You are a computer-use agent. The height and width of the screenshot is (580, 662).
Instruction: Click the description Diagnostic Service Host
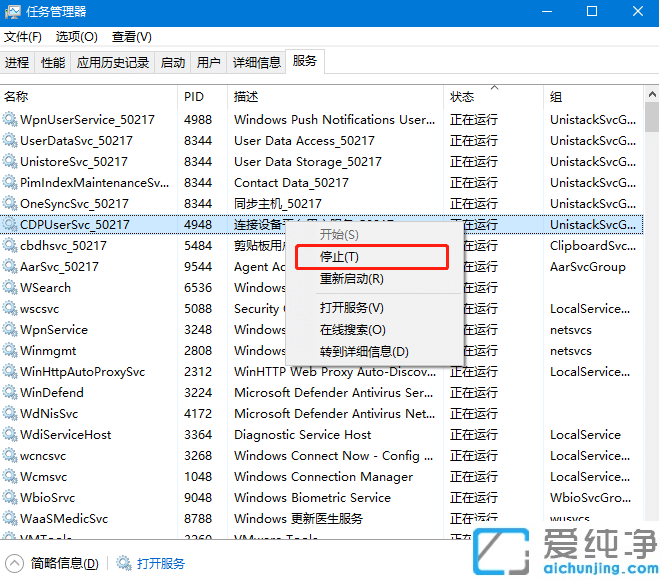[303, 434]
